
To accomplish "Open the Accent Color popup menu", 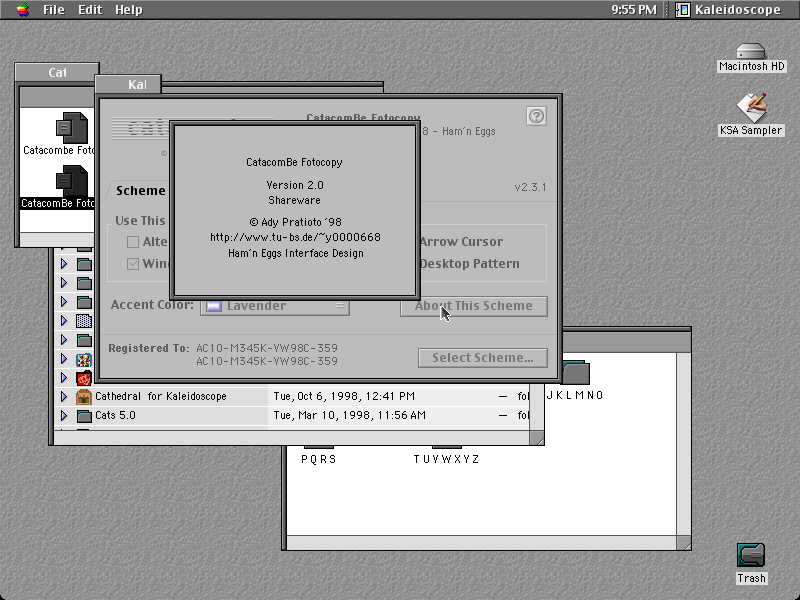I will 274,306.
